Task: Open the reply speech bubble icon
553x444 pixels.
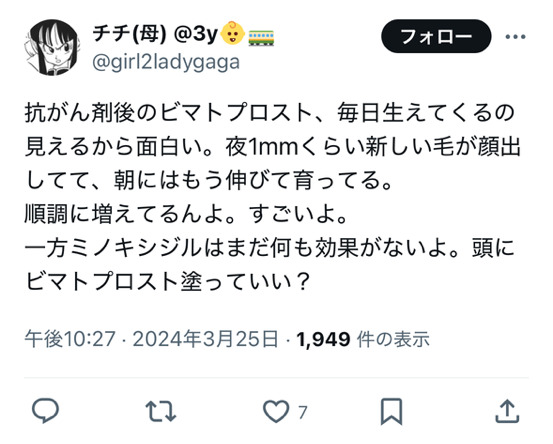Action: click(45, 410)
